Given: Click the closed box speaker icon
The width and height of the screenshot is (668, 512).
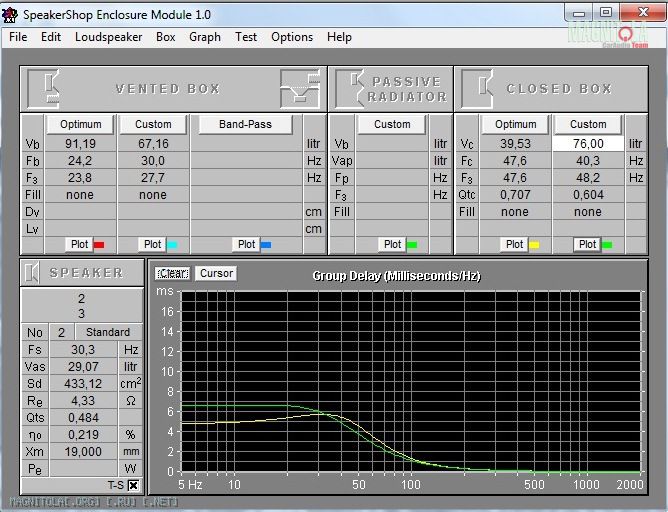Looking at the screenshot, I should coord(477,89).
